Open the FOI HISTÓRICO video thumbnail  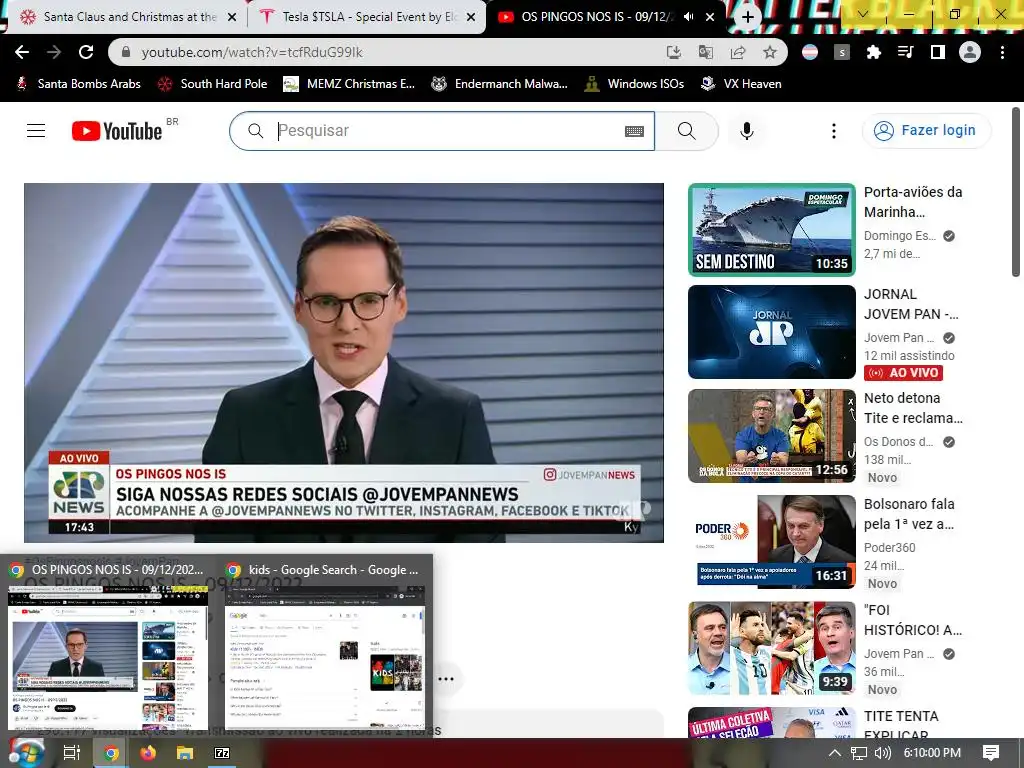(772, 648)
